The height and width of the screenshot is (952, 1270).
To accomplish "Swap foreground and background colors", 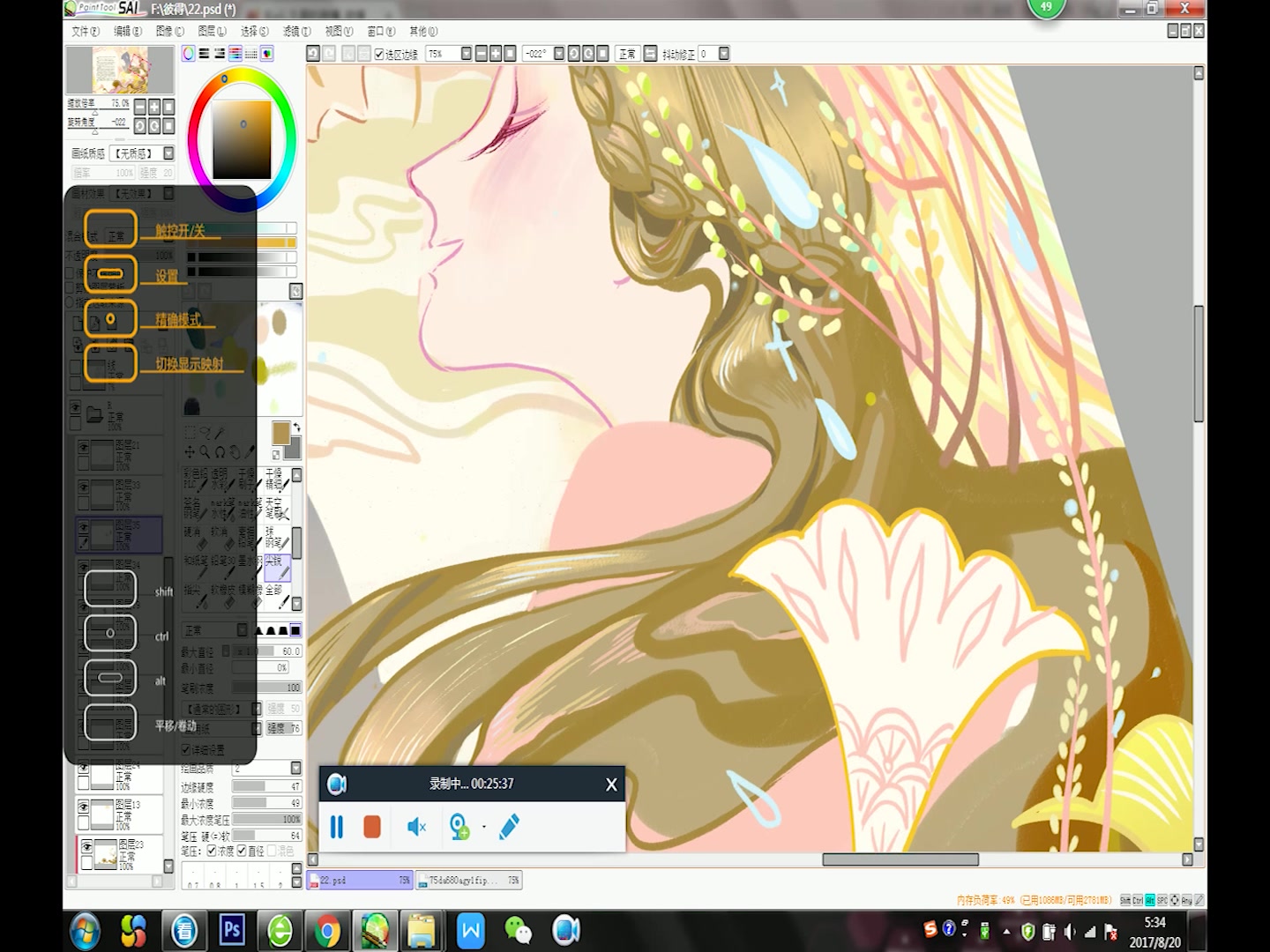I will (x=297, y=428).
